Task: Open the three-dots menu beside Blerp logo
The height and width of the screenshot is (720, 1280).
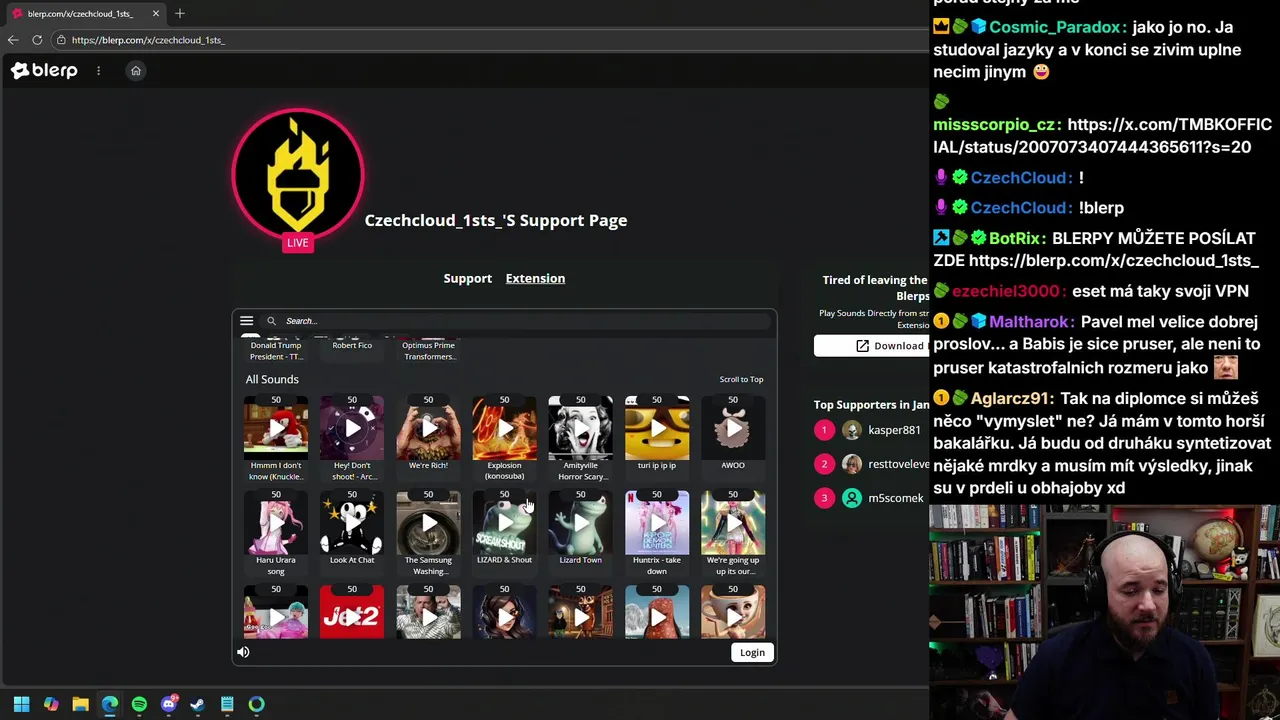Action: 98,70
